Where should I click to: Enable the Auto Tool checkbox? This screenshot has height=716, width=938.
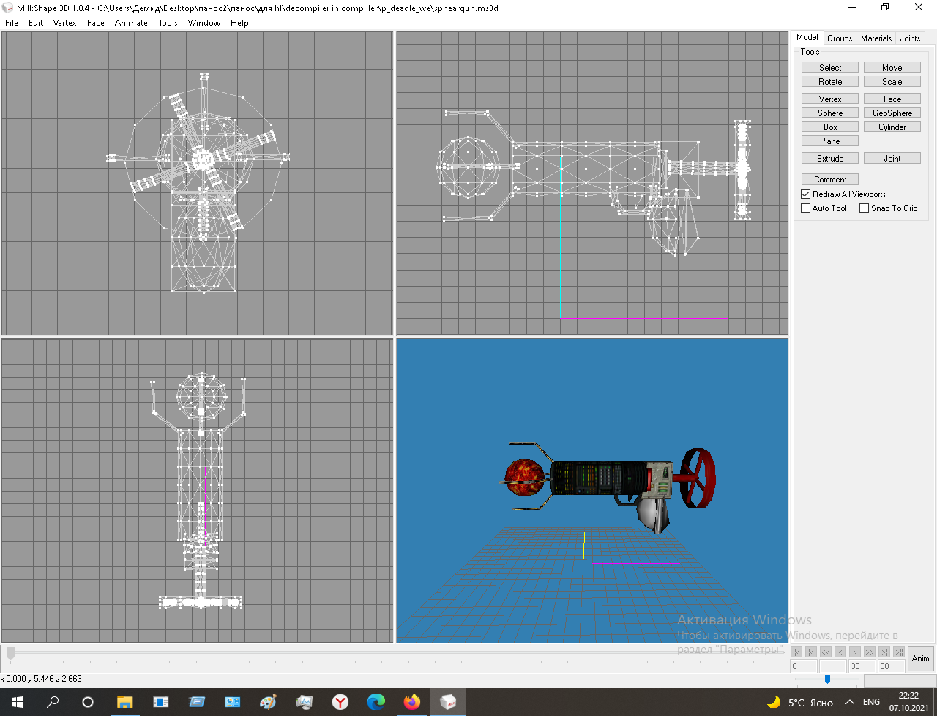[806, 208]
